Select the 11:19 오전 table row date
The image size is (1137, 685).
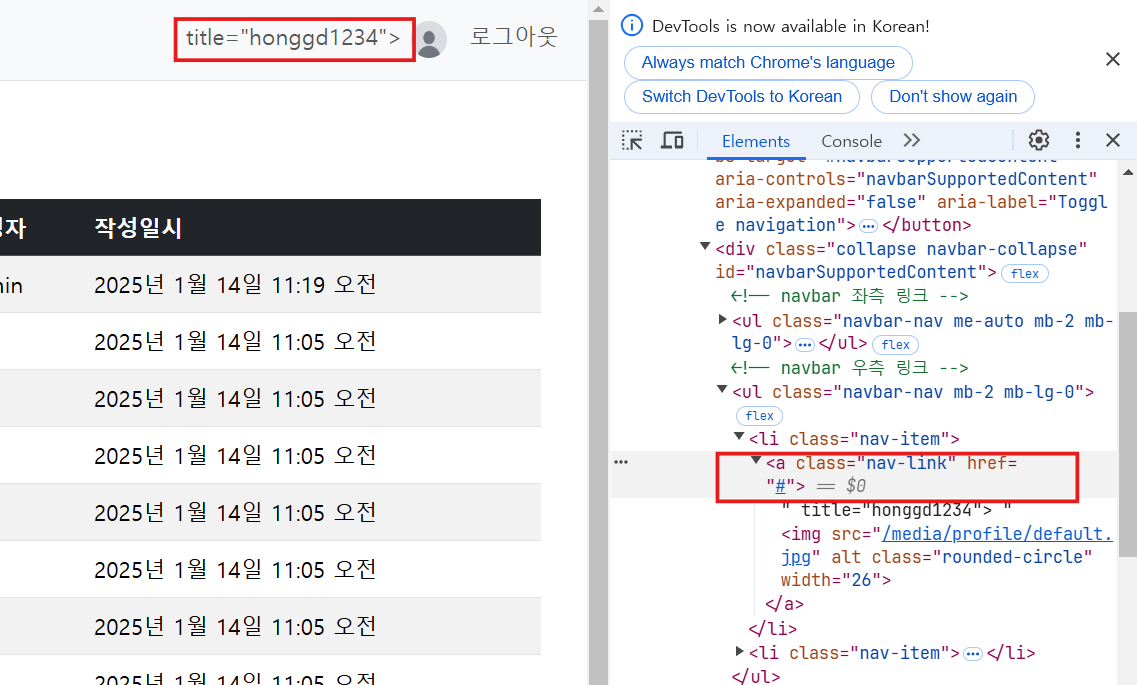(x=235, y=284)
